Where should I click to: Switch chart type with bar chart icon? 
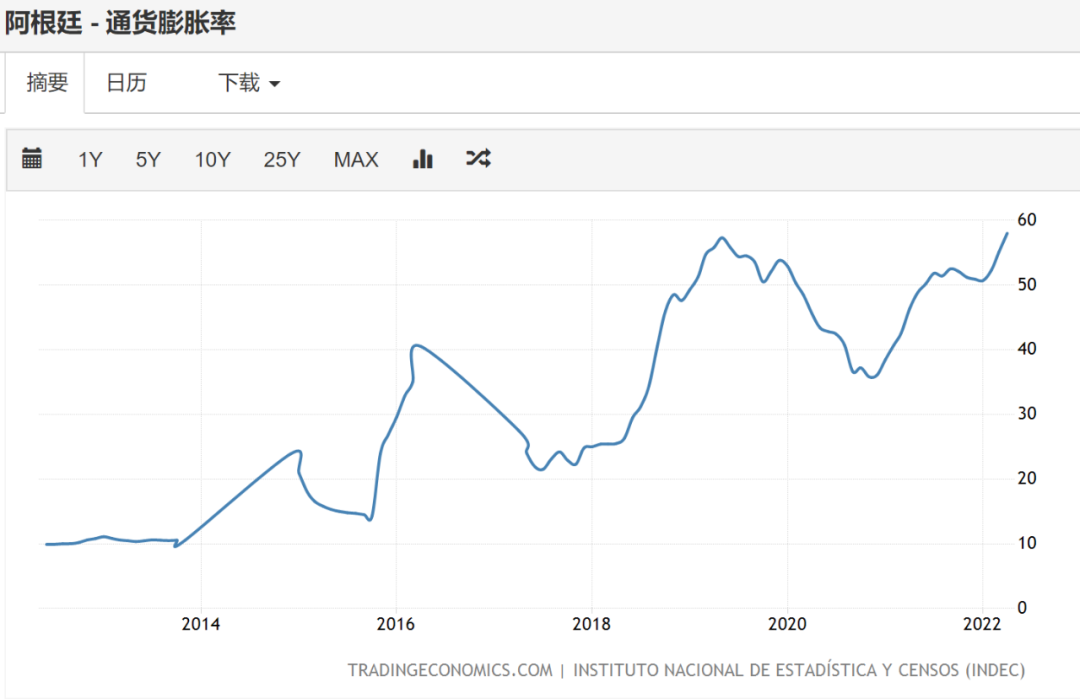click(x=422, y=158)
